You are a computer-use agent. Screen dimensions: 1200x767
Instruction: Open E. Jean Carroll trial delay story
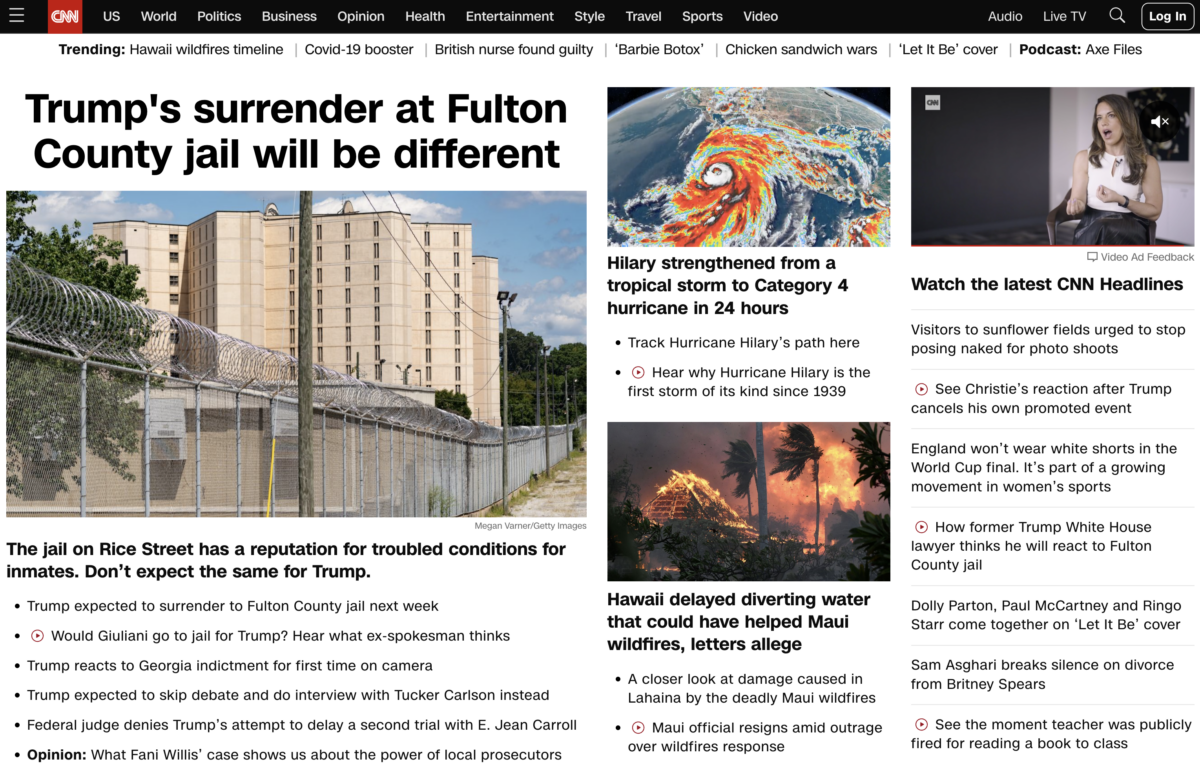pyautogui.click(x=302, y=725)
